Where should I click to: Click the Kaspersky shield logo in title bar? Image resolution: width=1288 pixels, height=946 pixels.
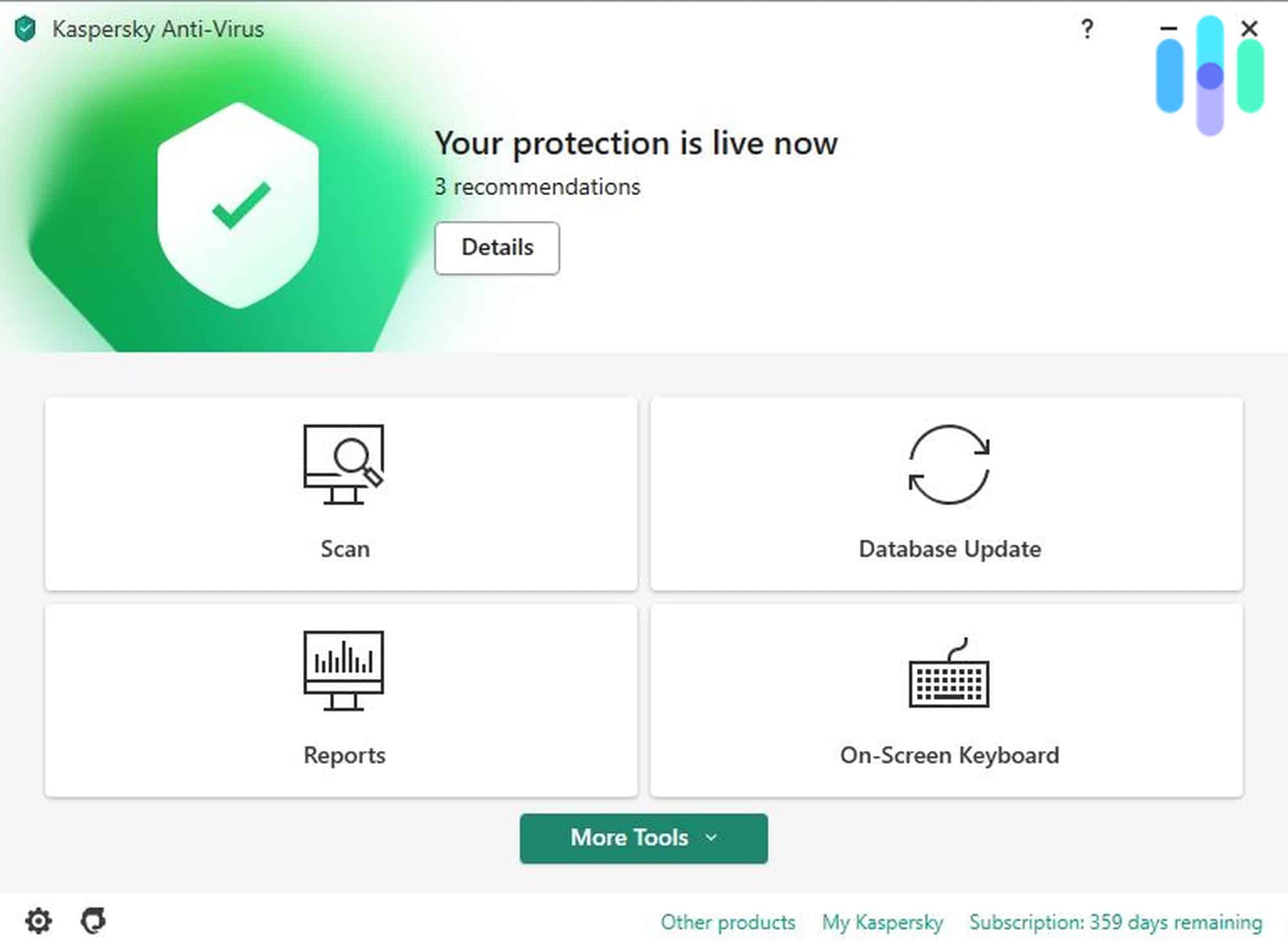(25, 29)
